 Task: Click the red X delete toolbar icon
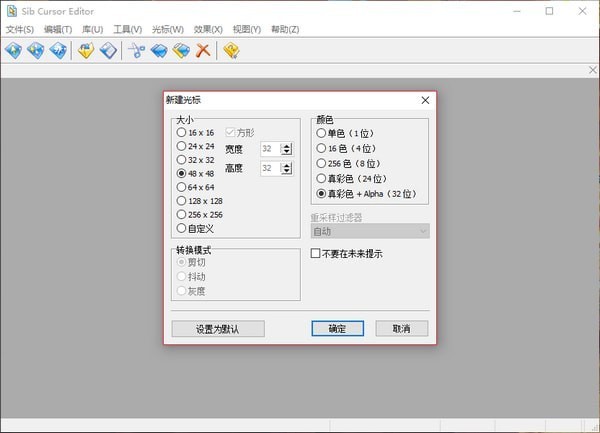point(203,50)
